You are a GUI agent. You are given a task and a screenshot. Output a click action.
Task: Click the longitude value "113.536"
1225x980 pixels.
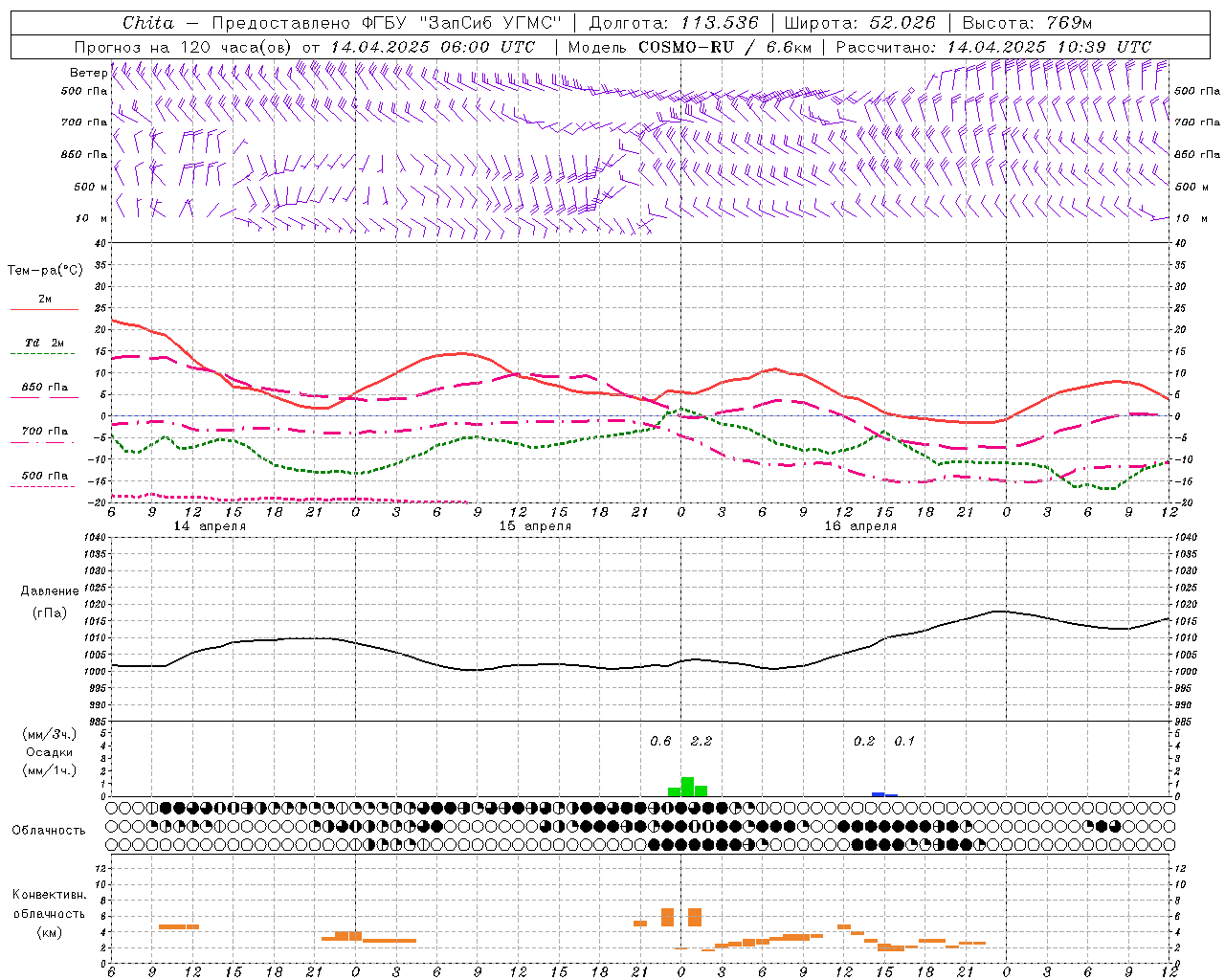pos(719,23)
